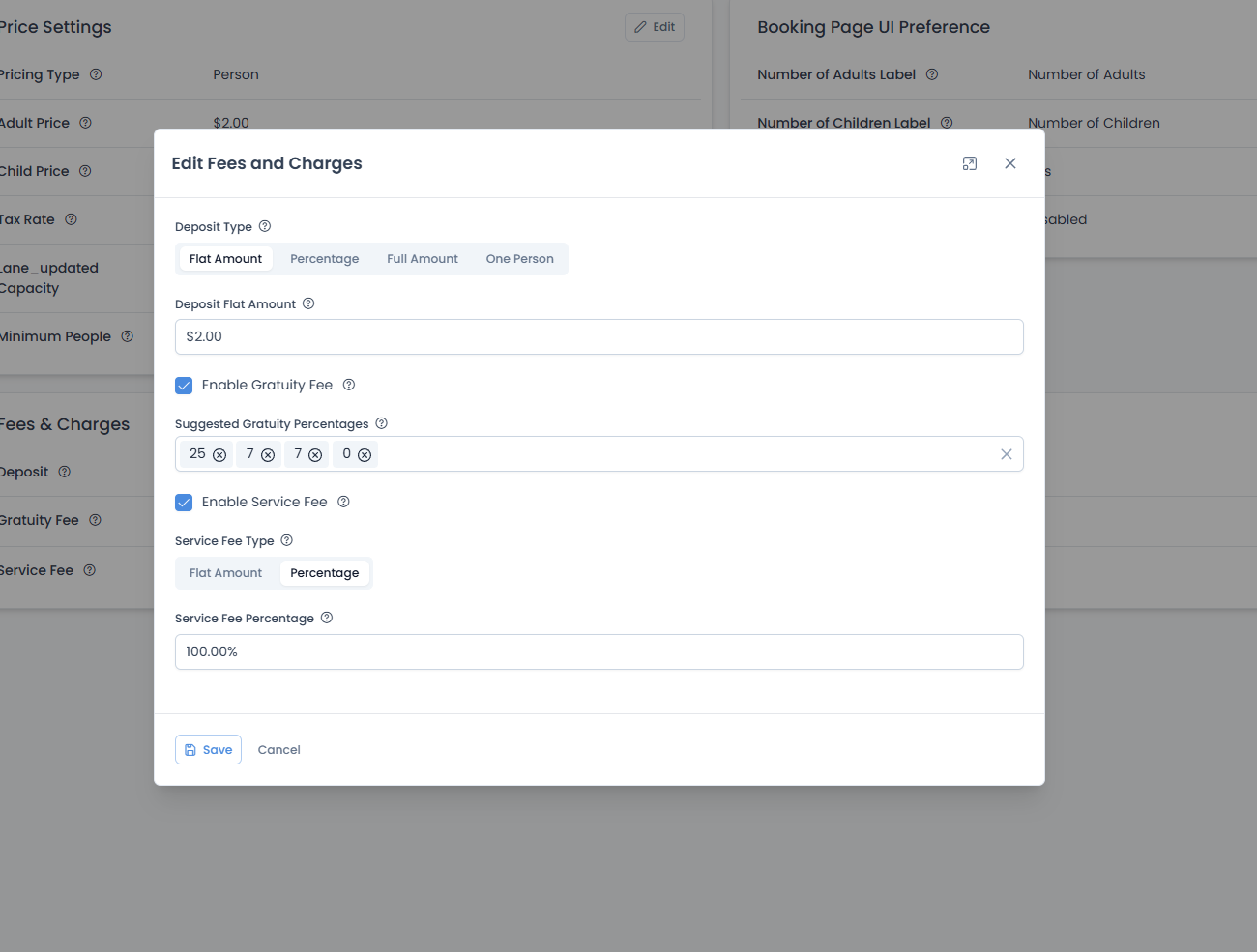Select Flat Amount deposit type
The image size is (1257, 952).
tap(225, 259)
